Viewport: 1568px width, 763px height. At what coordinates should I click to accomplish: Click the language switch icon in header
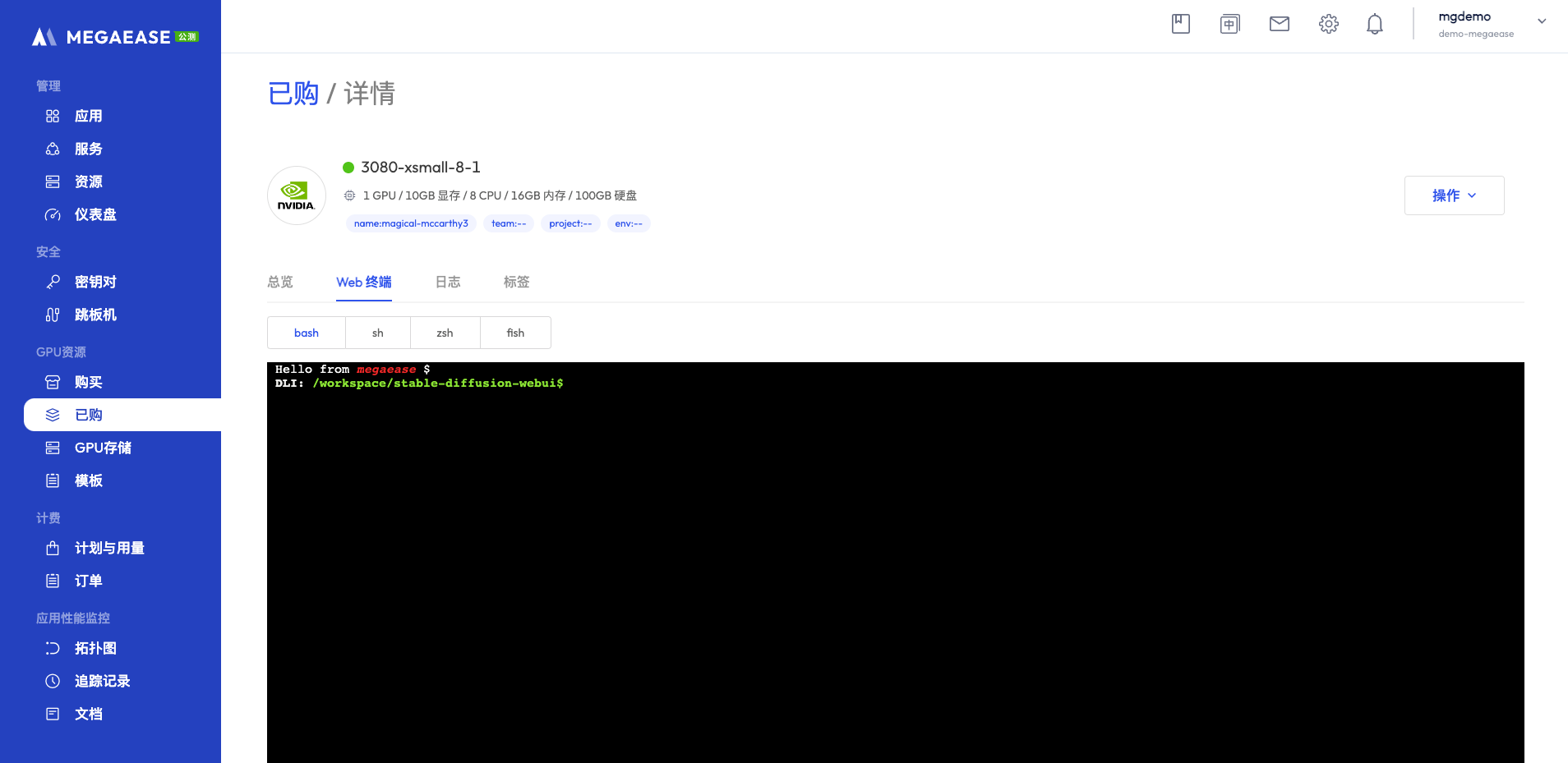click(x=1229, y=25)
